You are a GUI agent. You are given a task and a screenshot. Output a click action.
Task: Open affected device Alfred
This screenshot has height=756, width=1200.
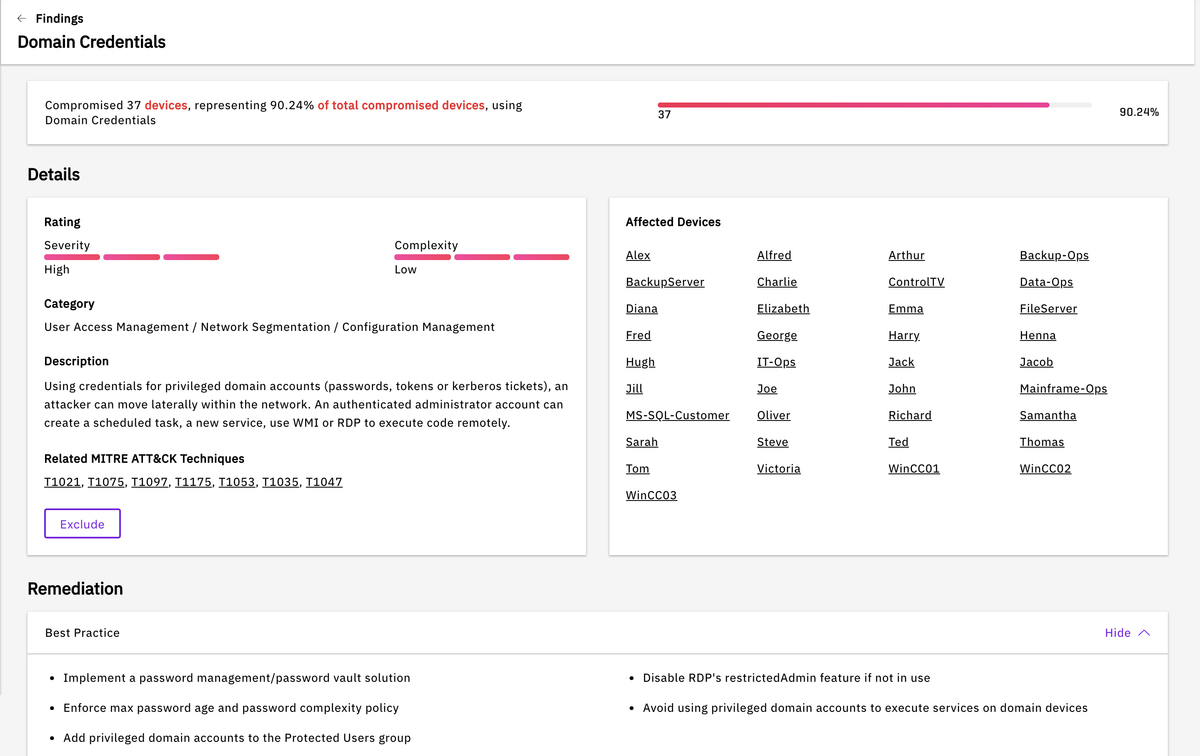774,256
